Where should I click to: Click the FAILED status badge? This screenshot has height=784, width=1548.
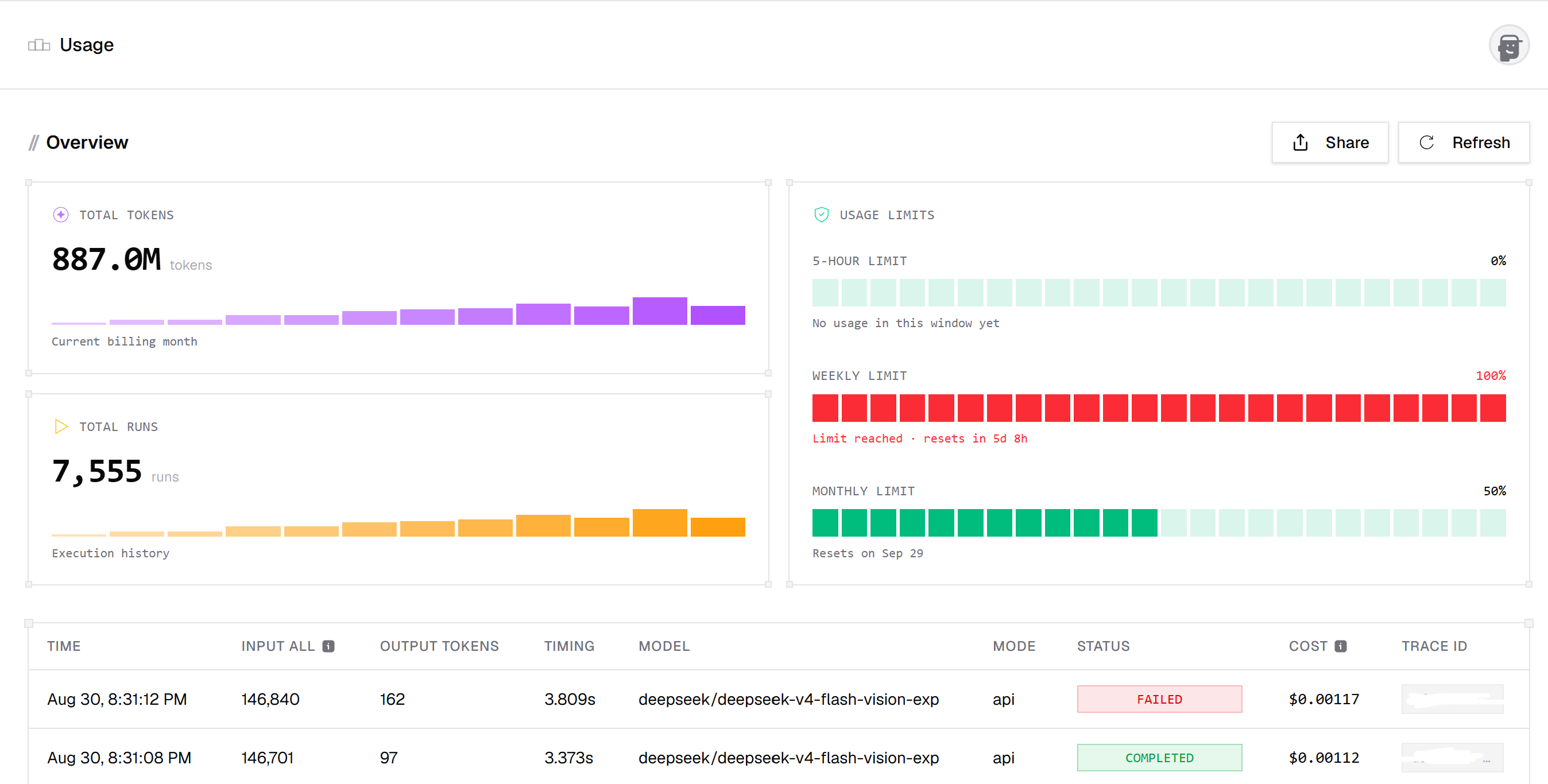pyautogui.click(x=1159, y=699)
